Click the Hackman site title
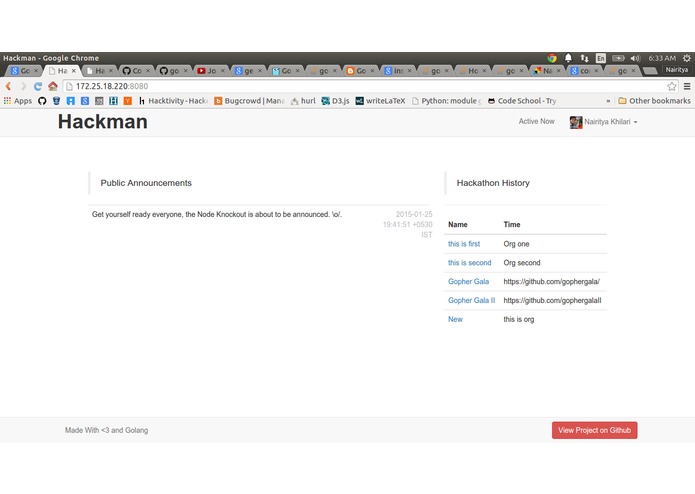 click(102, 122)
